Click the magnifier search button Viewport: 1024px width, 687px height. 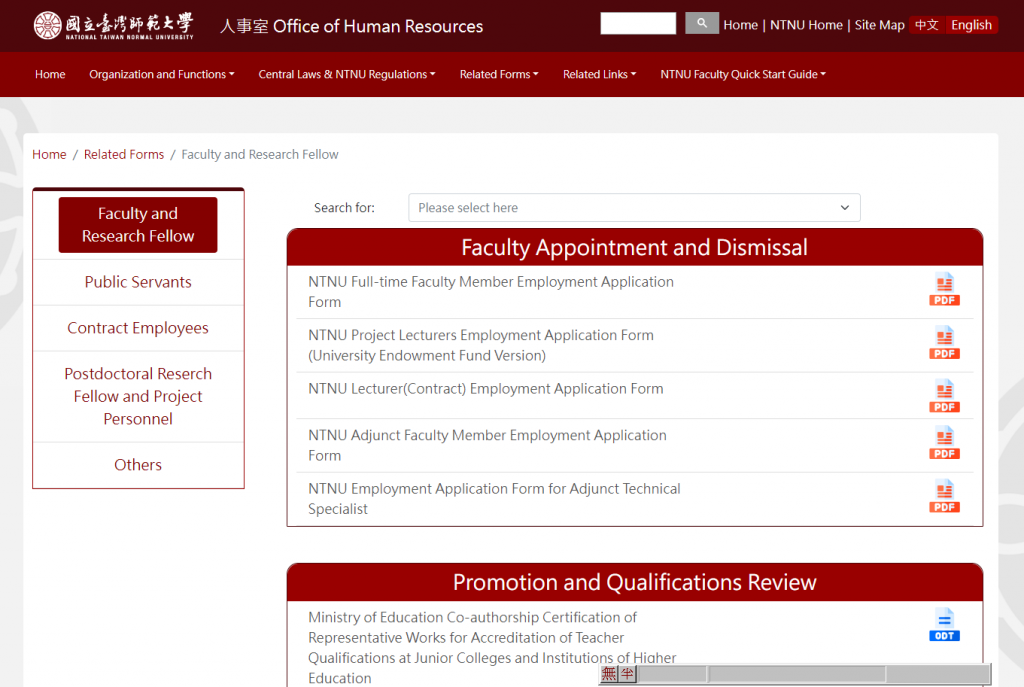[x=701, y=24]
